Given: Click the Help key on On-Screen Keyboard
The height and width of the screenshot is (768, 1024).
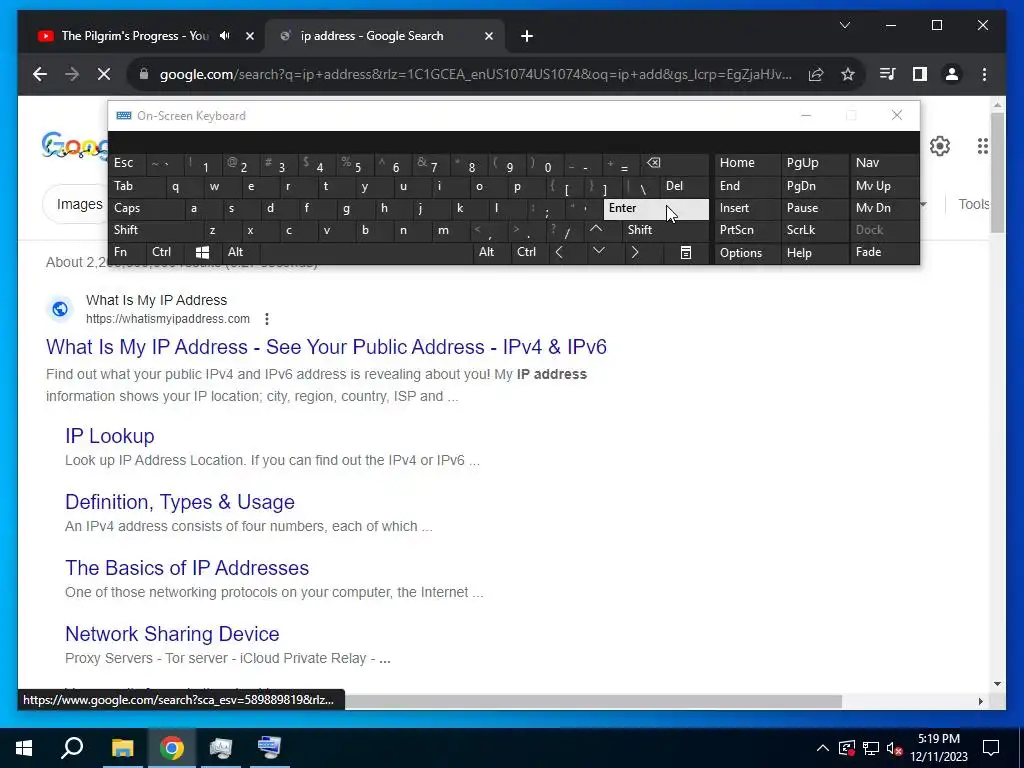Looking at the screenshot, I should [814, 253].
